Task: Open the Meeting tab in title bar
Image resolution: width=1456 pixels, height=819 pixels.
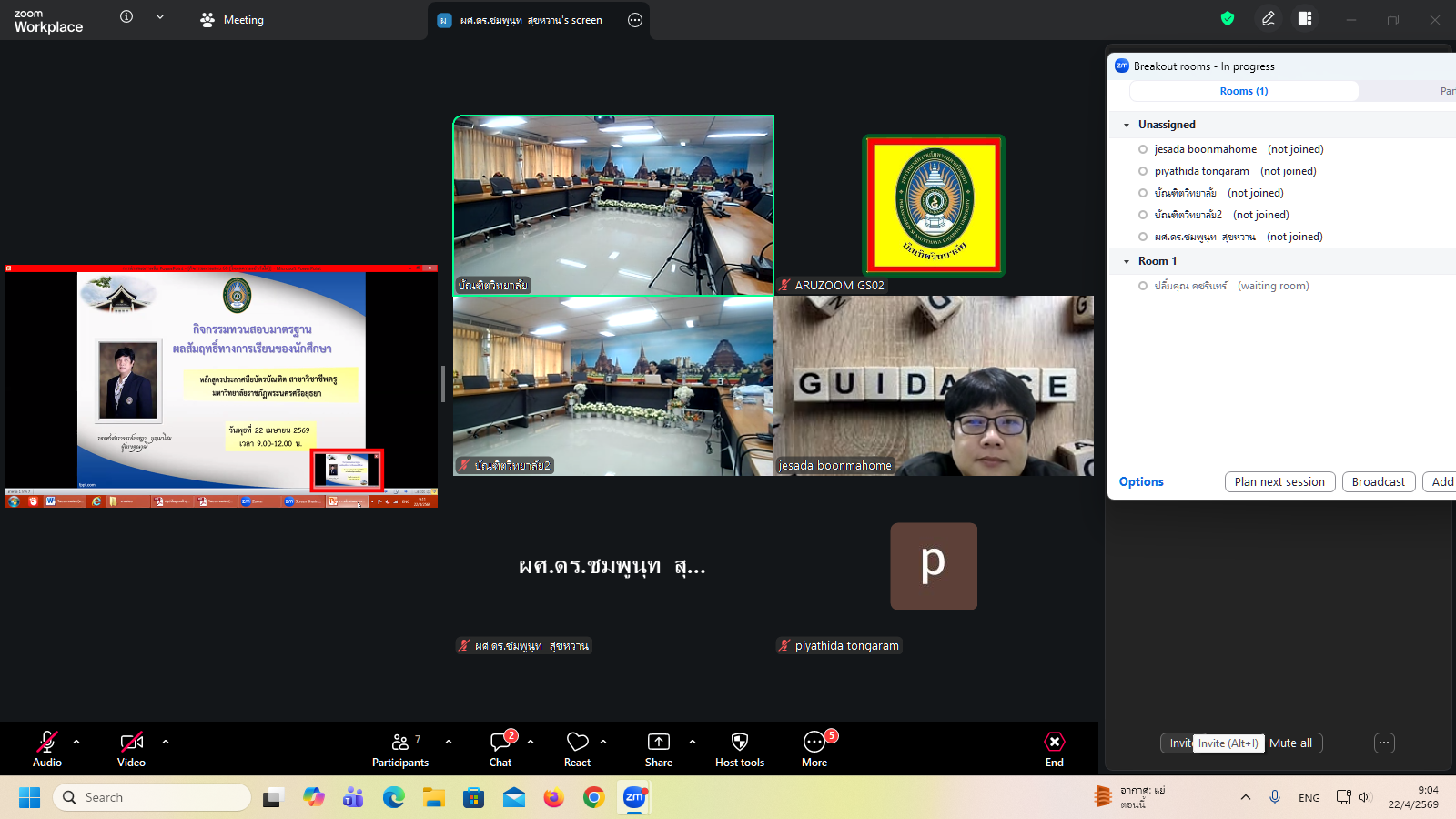Action: tap(232, 20)
